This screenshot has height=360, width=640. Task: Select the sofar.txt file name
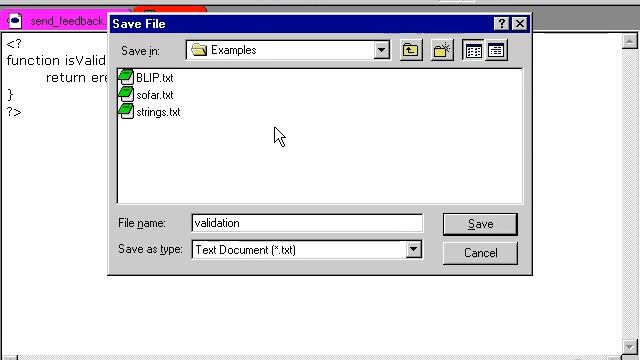coord(155,95)
